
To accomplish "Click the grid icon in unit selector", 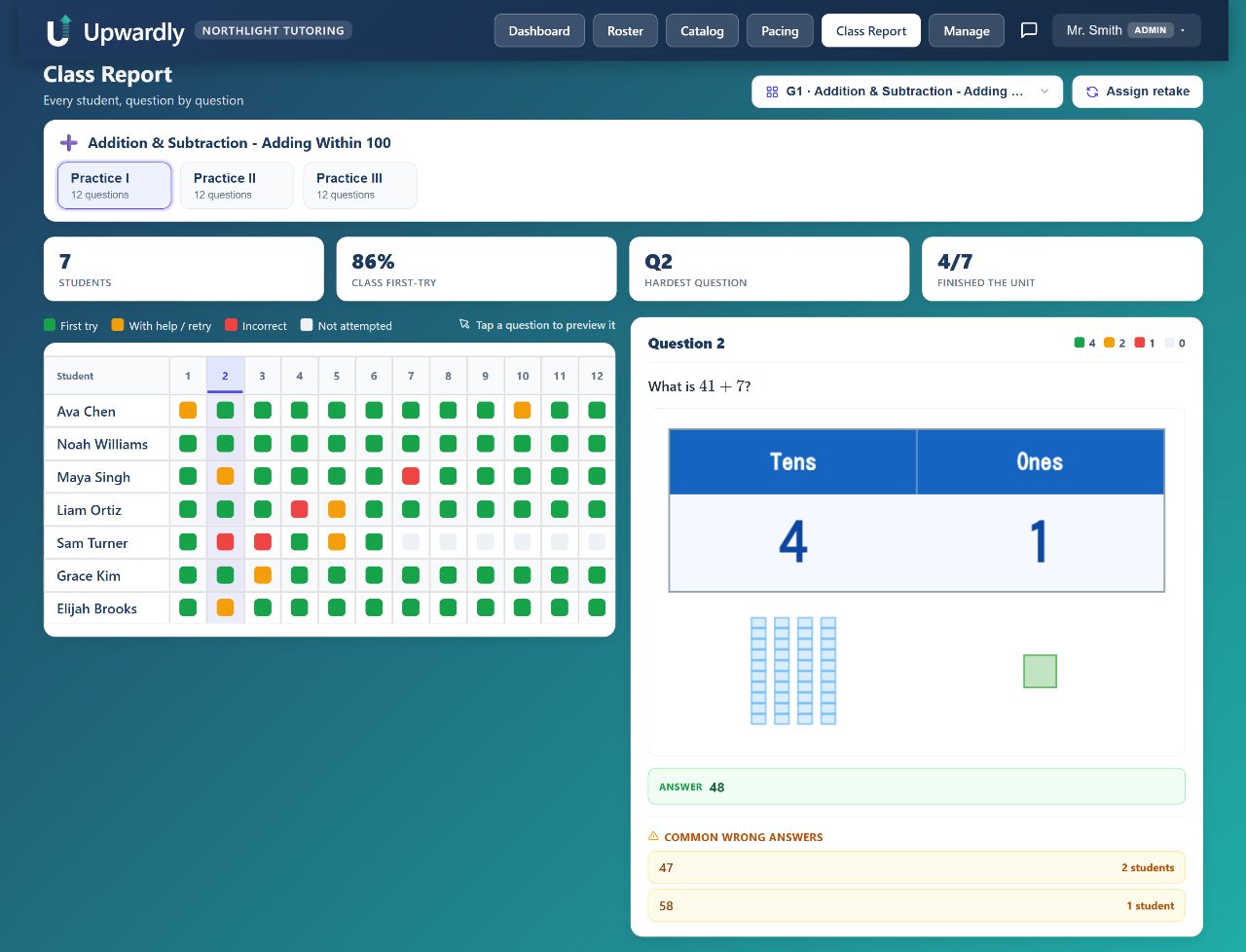I will (x=772, y=92).
